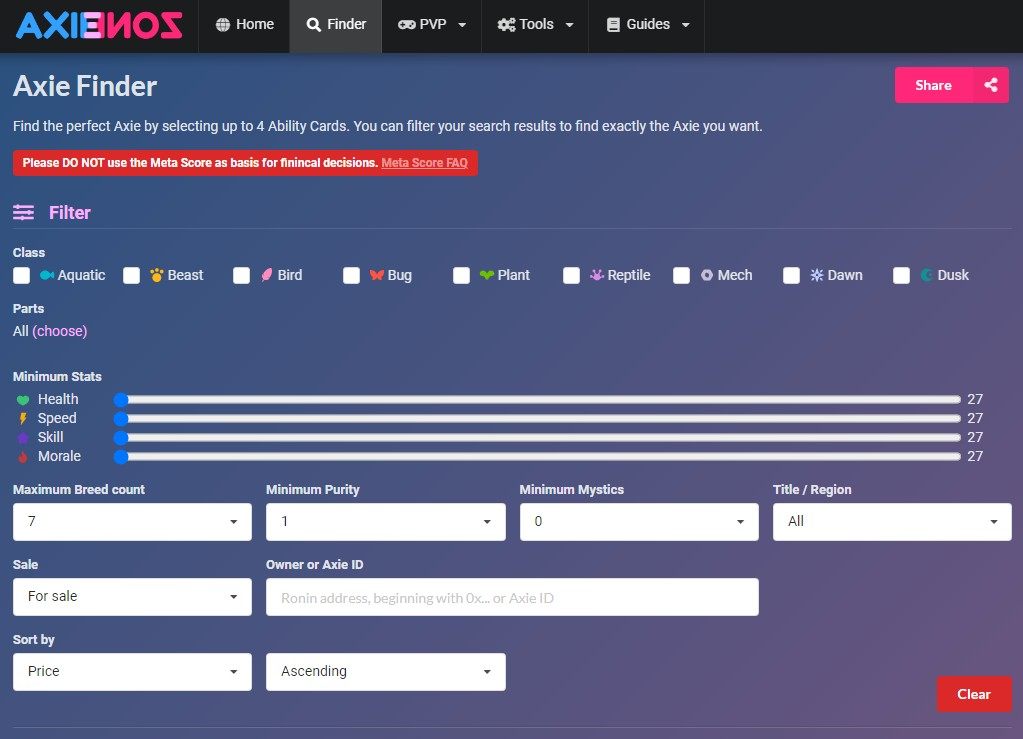The image size is (1023, 739).
Task: Click the Bug butterfly class icon
Action: pos(377,275)
